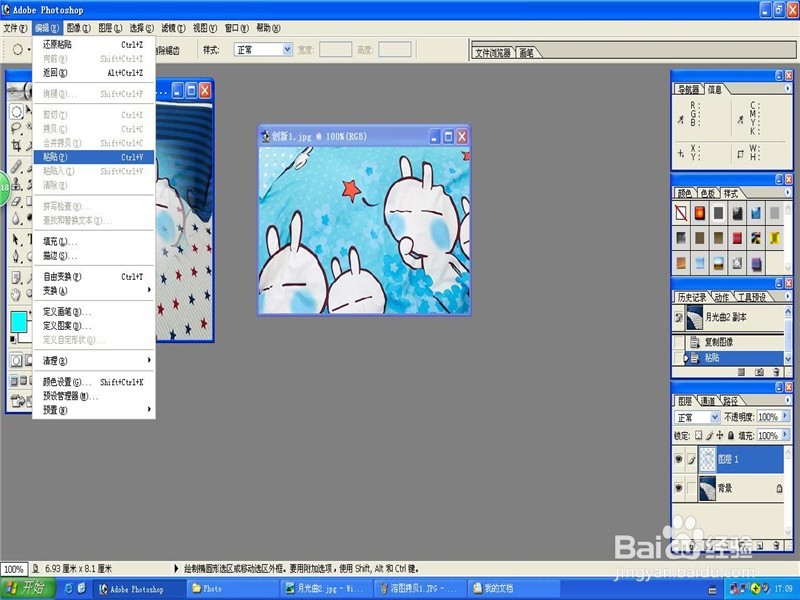
Task: Open layer blend mode 正常 dropdown
Action: [715, 417]
